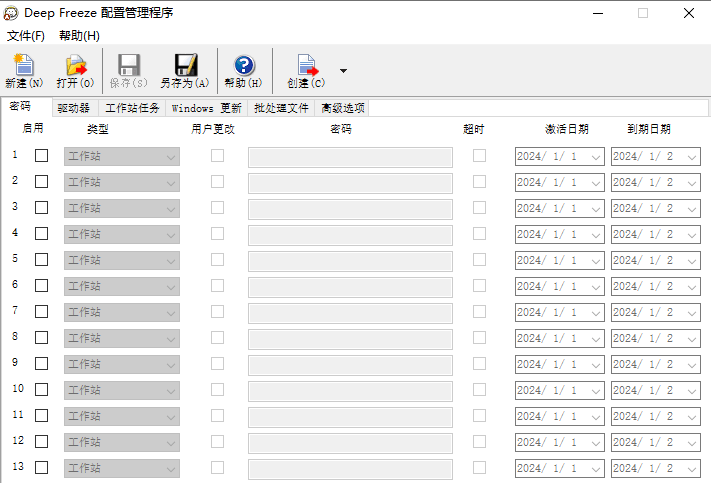Click the 打开 (Open) folder icon
Screen dimensions: 711x483
(76, 67)
